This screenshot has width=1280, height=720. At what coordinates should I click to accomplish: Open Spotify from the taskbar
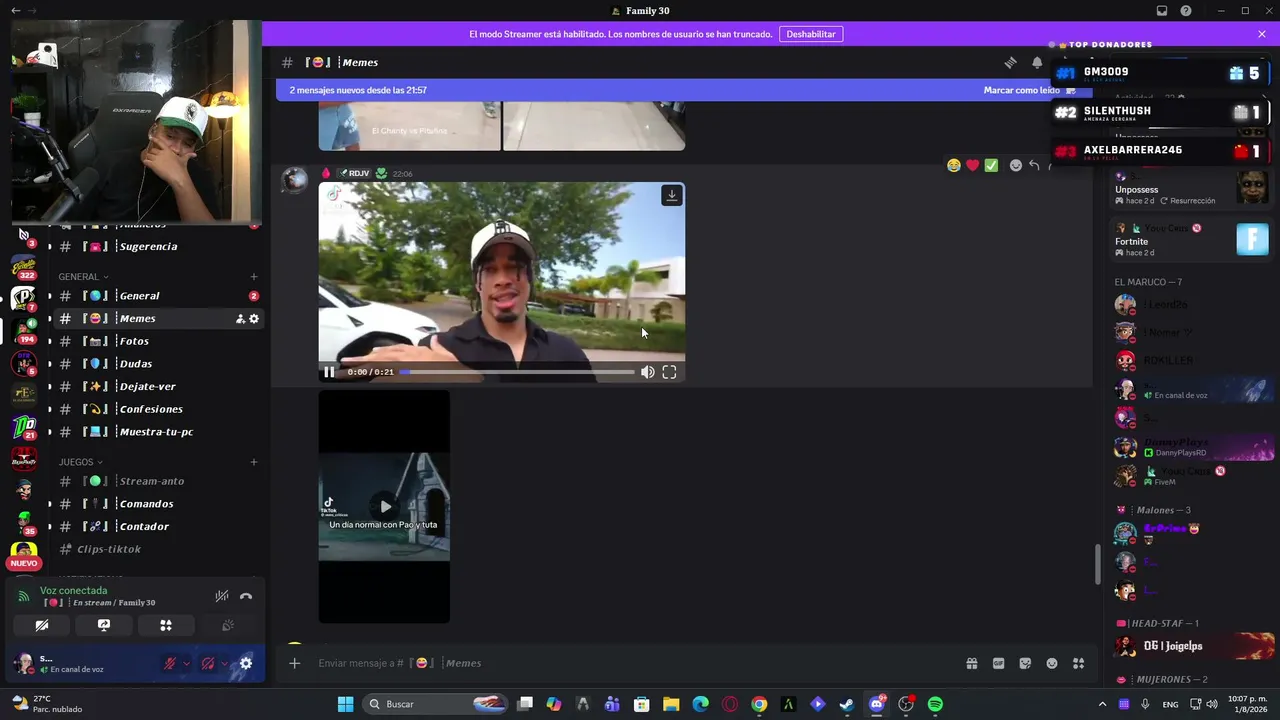(x=935, y=704)
